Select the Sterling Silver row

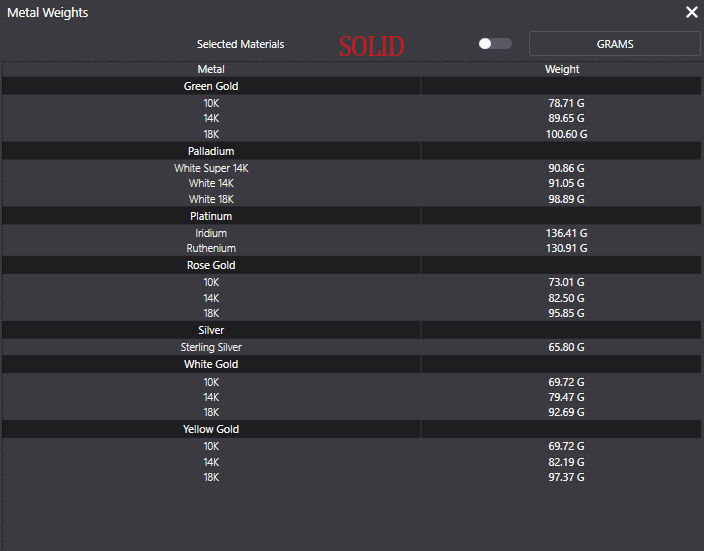[211, 347]
